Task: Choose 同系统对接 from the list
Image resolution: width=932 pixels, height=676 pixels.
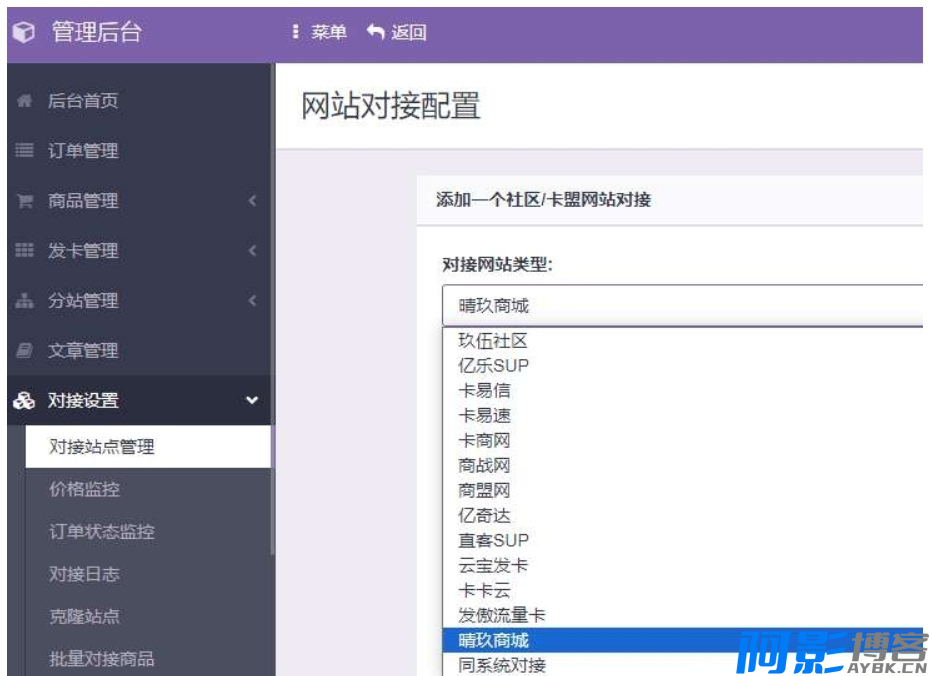Action: click(683, 665)
